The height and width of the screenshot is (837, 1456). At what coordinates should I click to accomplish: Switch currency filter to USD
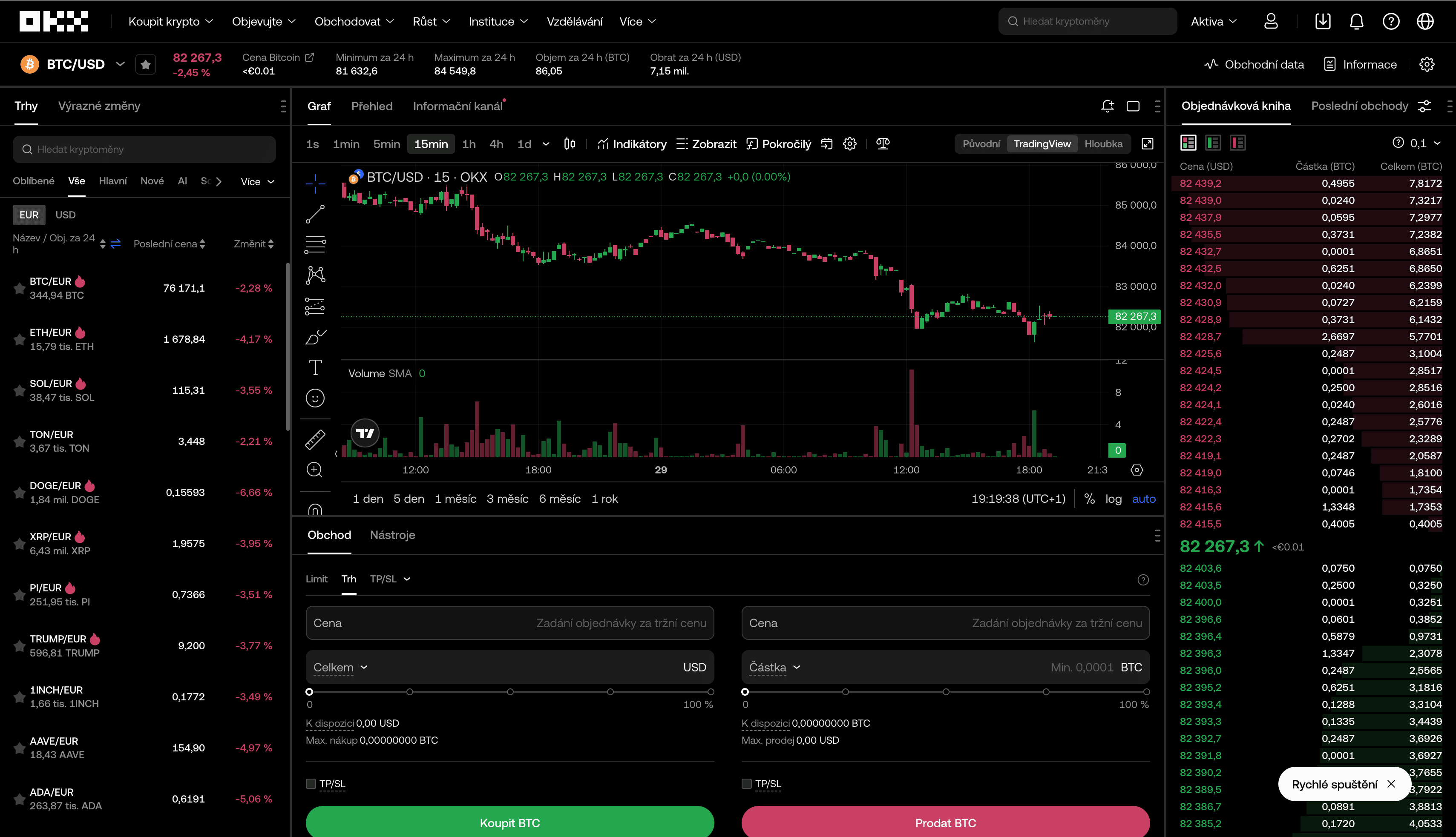66,215
